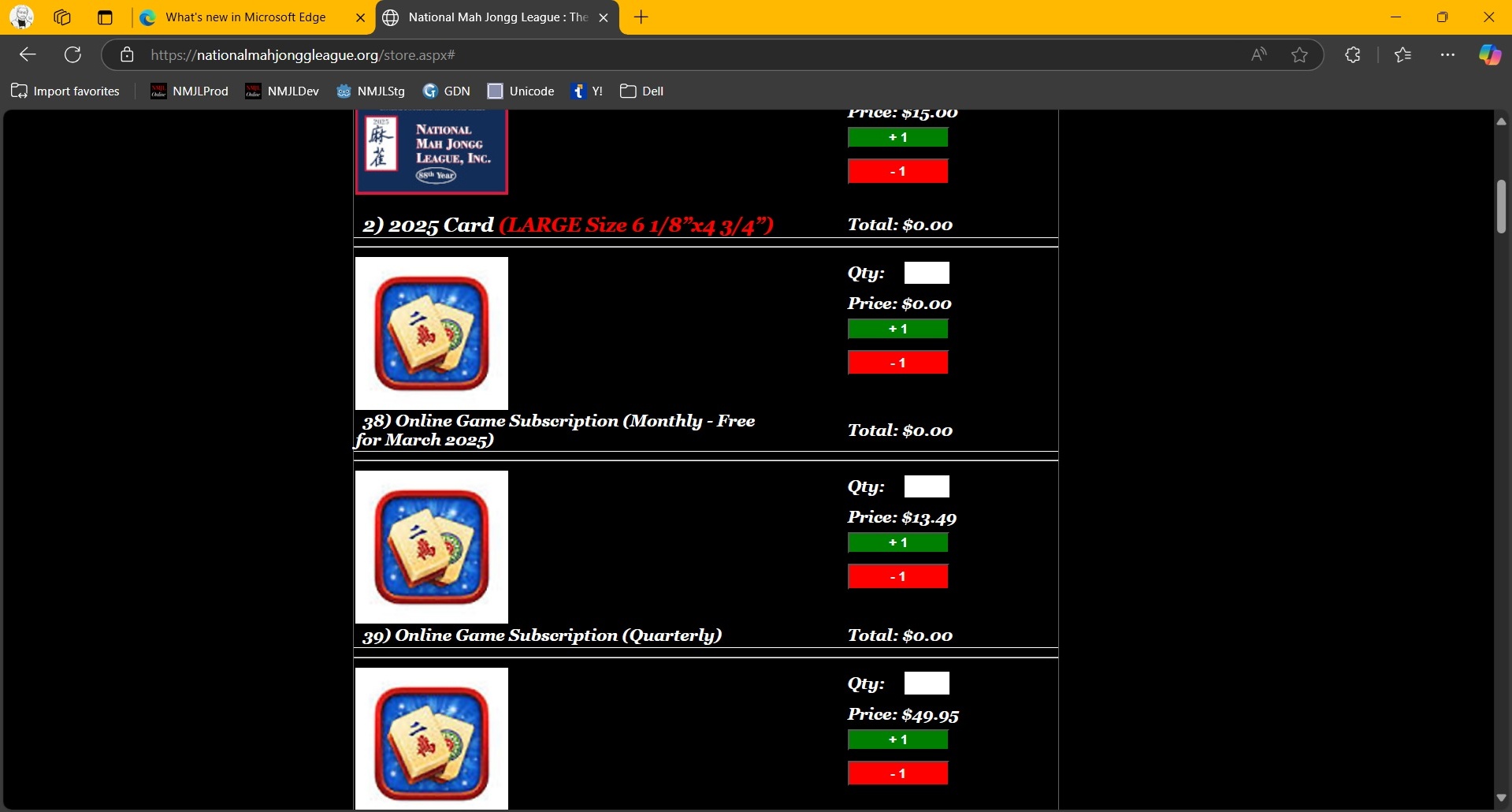Open Settings and more ellipsis menu
The image size is (1512, 812).
click(x=1447, y=54)
